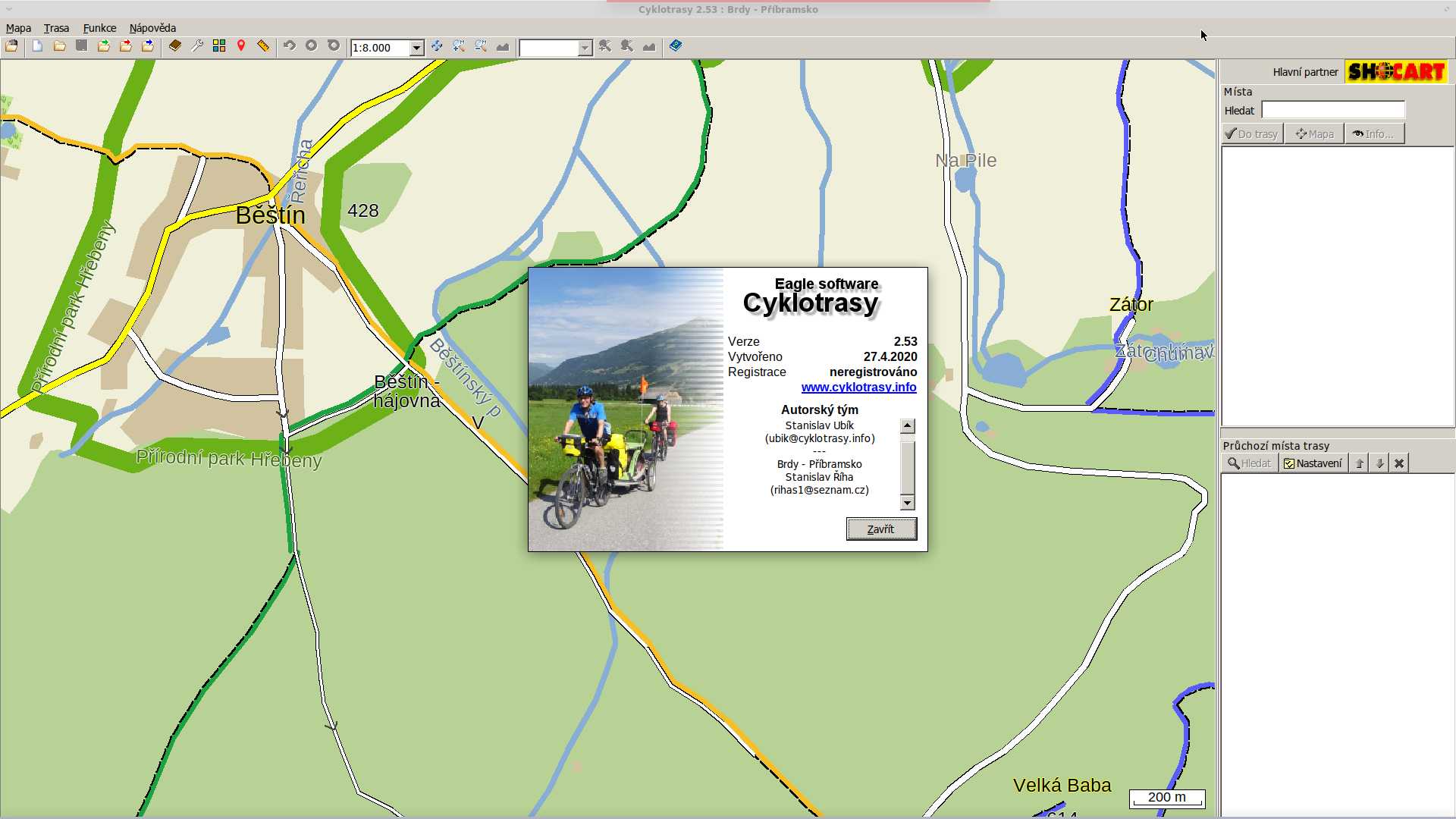Expand the empty toolbar combo box

point(585,48)
